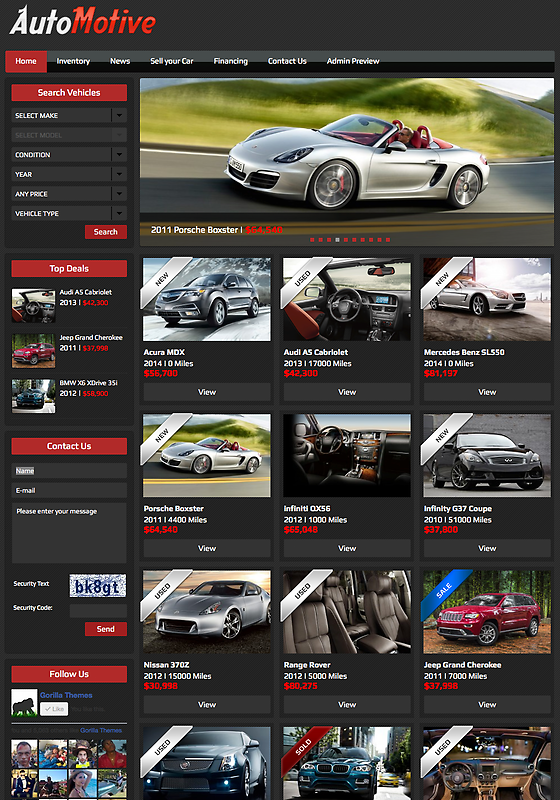560x800 pixels.
Task: Go to the Inventory page
Action: point(73,61)
